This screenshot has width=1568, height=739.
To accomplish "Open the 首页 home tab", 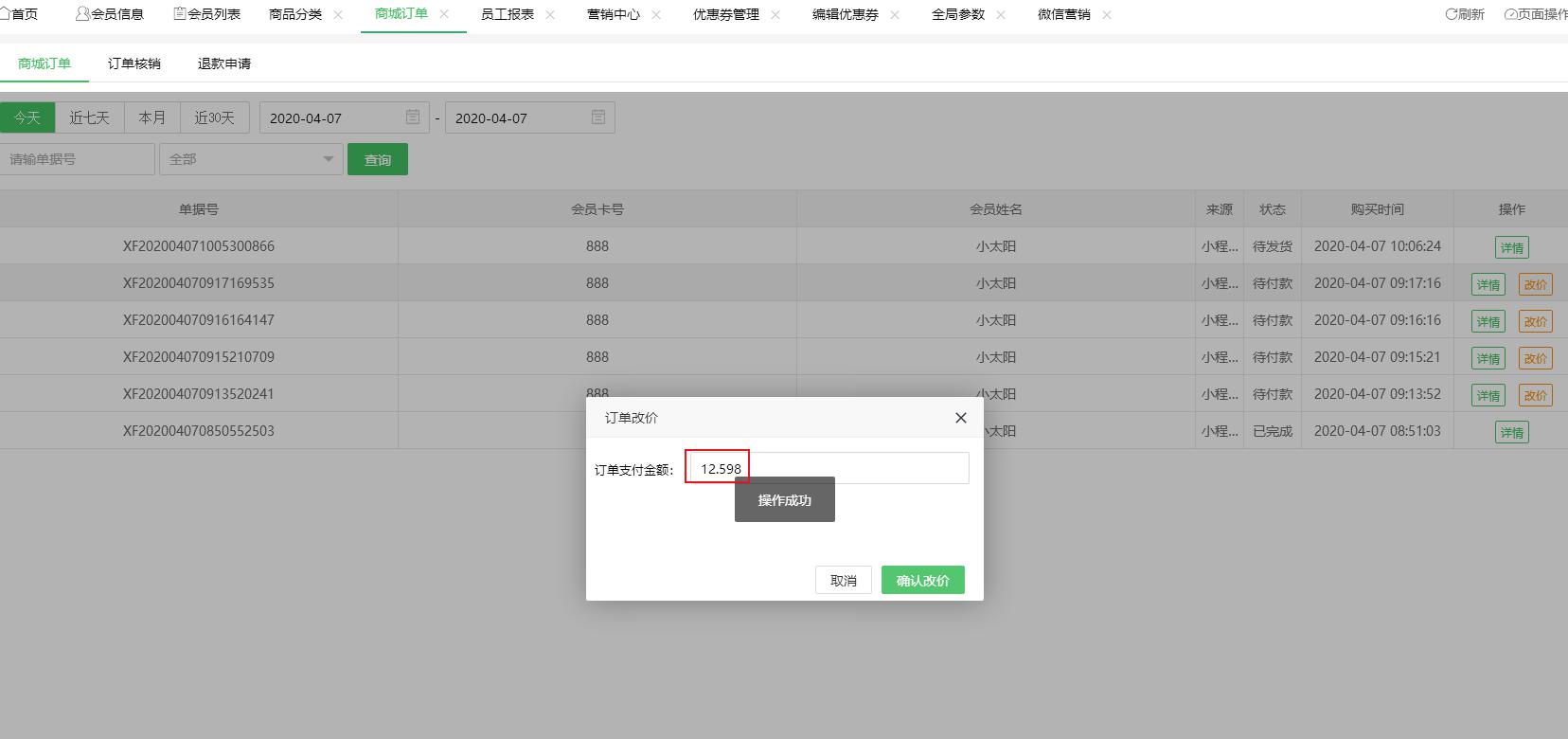I will point(19,14).
